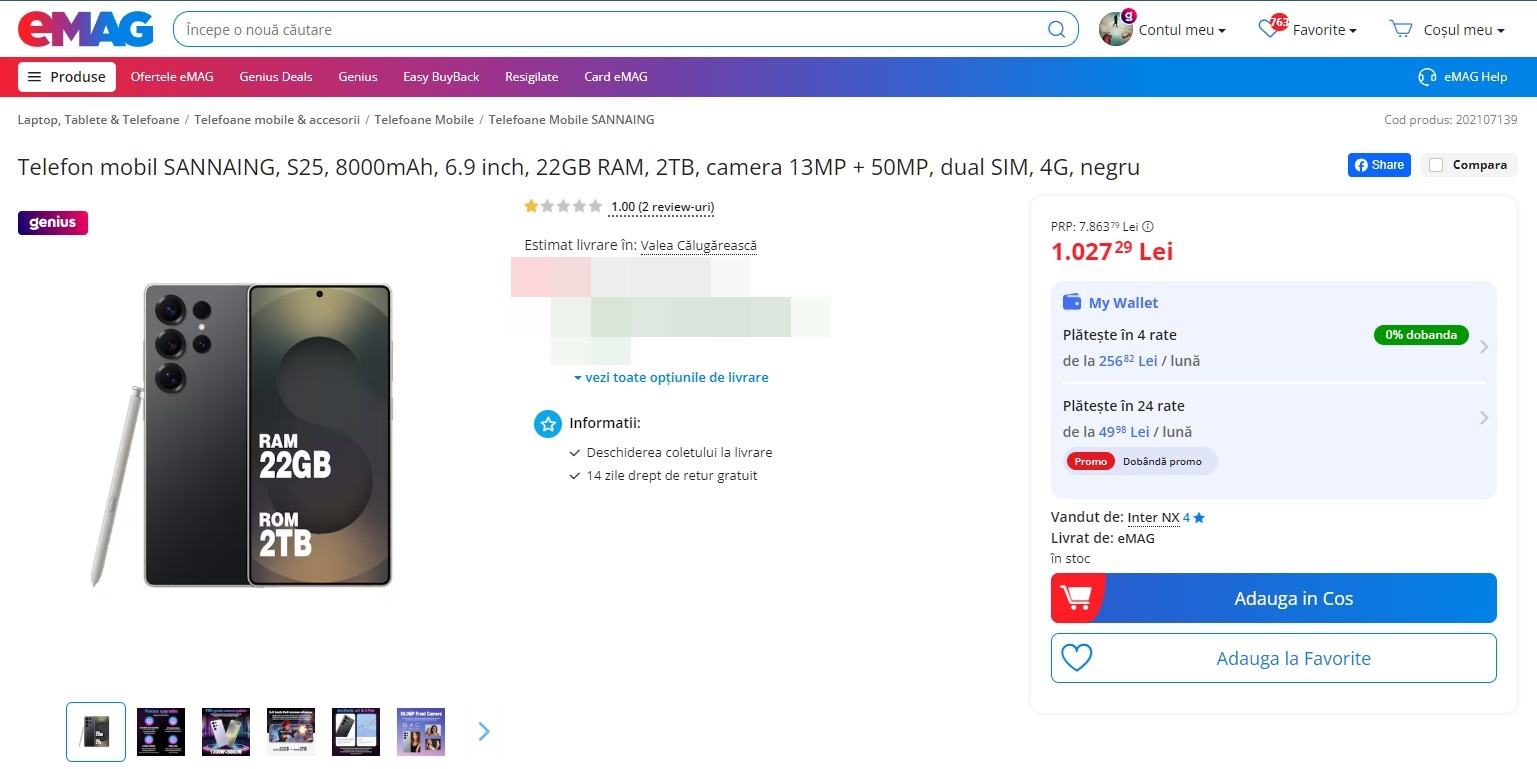Click the Adauga la Favorite button
1537x769 pixels.
click(1273, 658)
